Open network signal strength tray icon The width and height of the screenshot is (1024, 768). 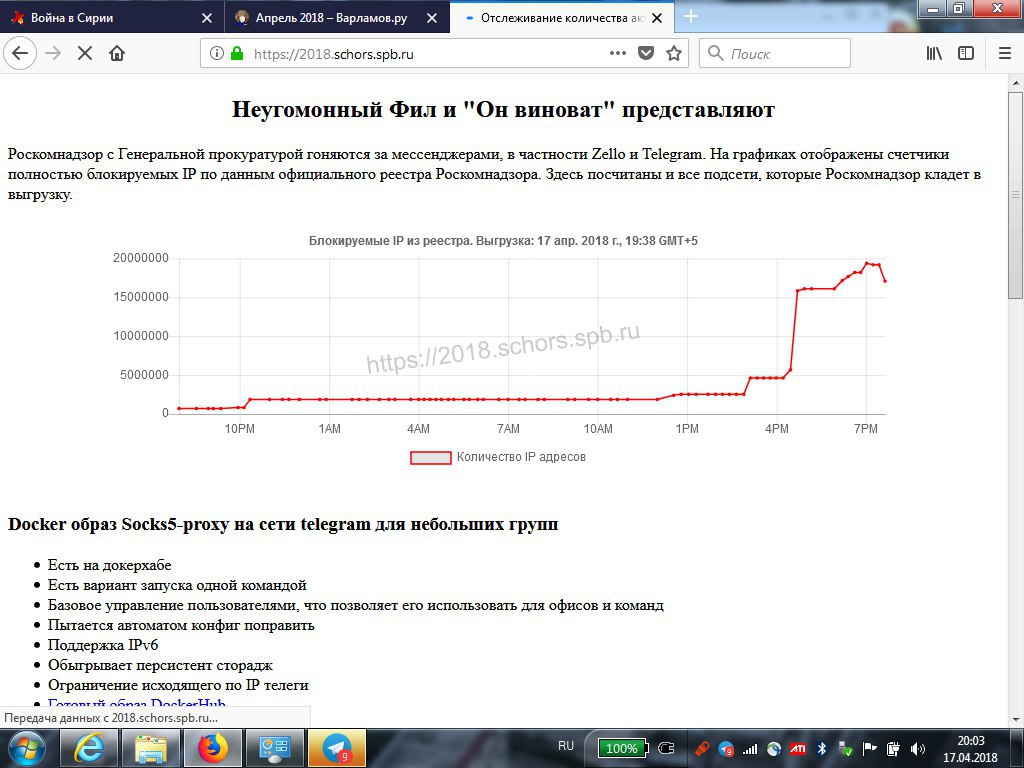tap(750, 748)
